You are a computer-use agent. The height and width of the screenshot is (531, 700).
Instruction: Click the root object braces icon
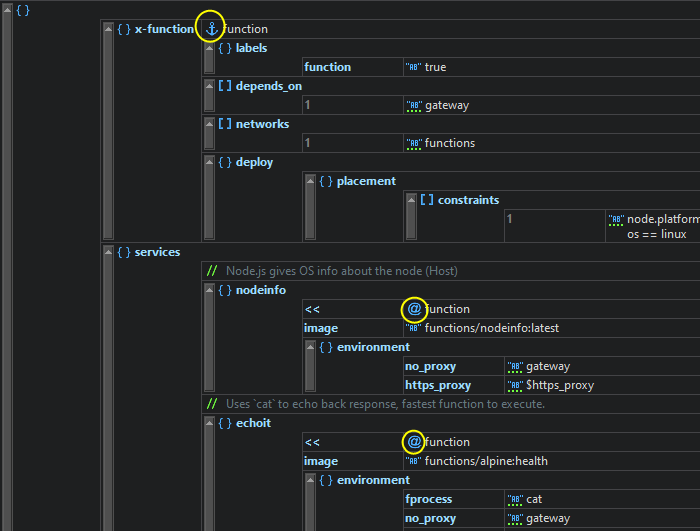tap(23, 10)
